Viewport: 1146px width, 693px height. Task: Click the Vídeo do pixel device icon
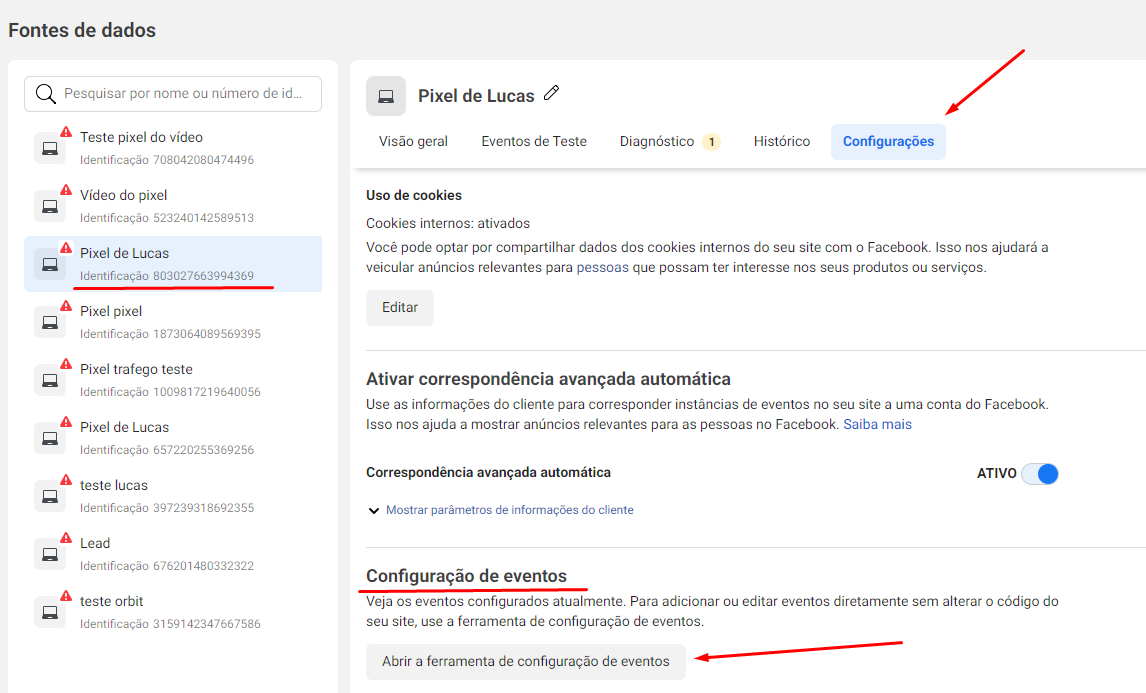49,206
